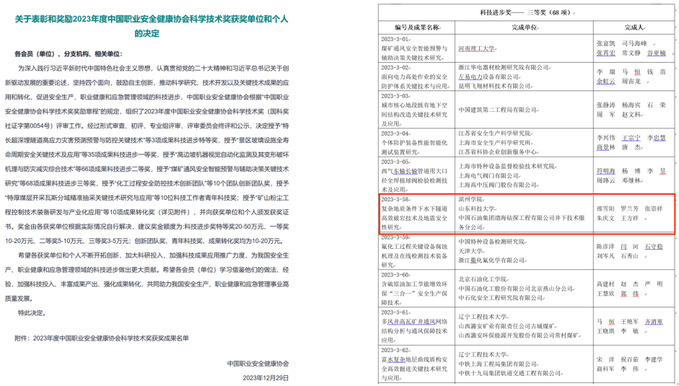Click the 完成人 column header
Screen dimensions: 679x386
click(x=634, y=27)
